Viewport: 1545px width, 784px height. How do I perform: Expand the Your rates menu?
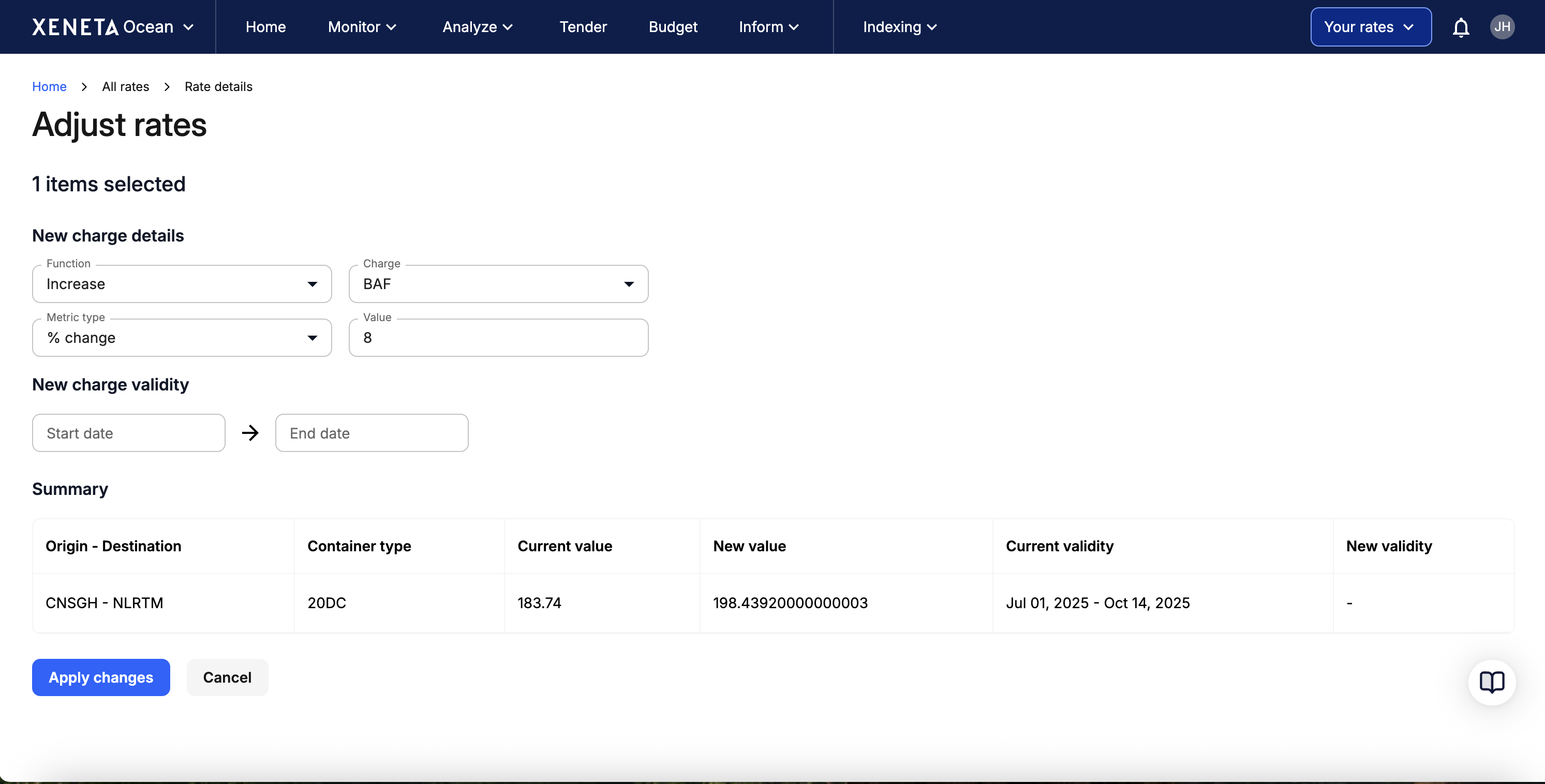click(1370, 27)
